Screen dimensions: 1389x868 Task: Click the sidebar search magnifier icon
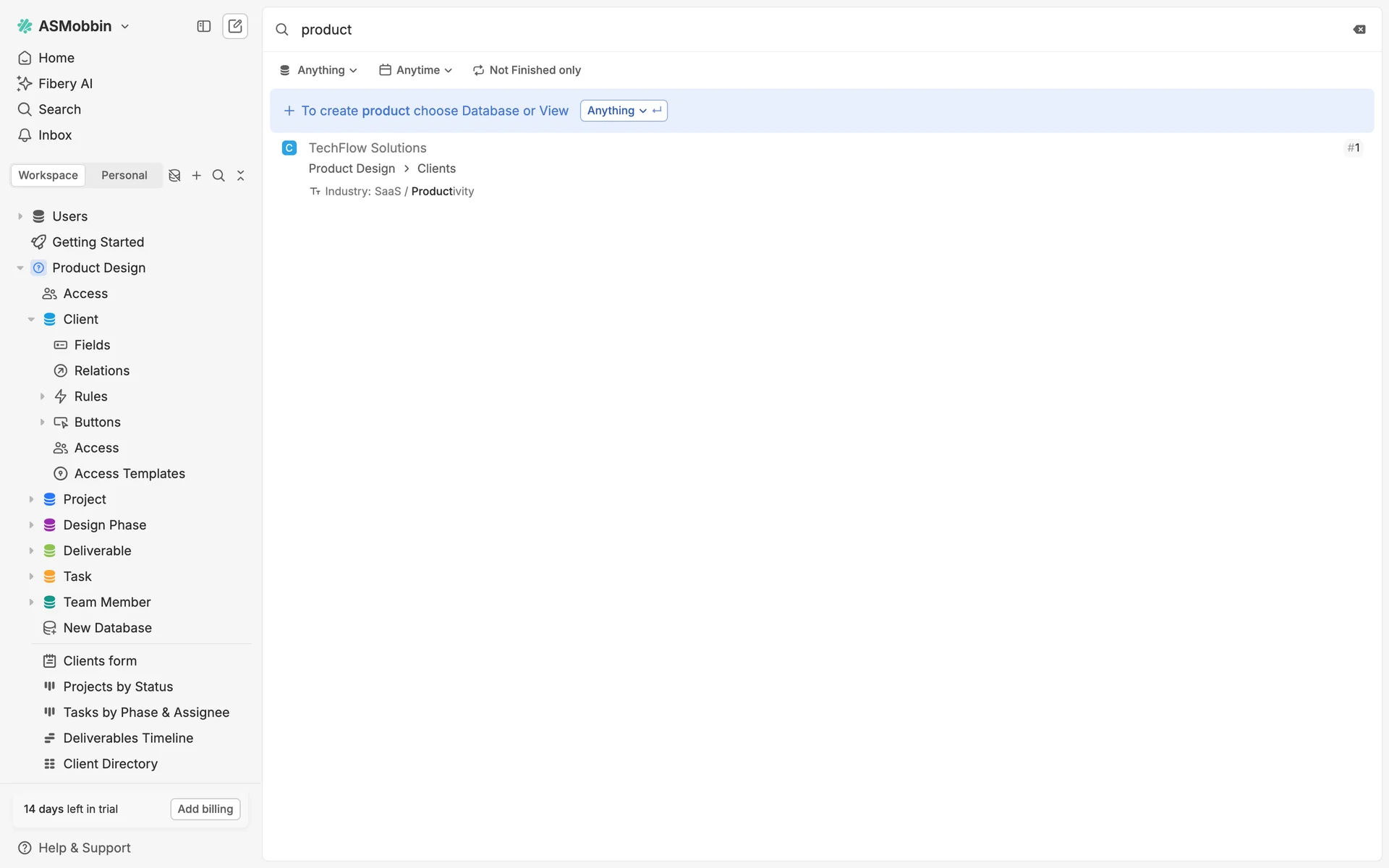click(x=218, y=175)
